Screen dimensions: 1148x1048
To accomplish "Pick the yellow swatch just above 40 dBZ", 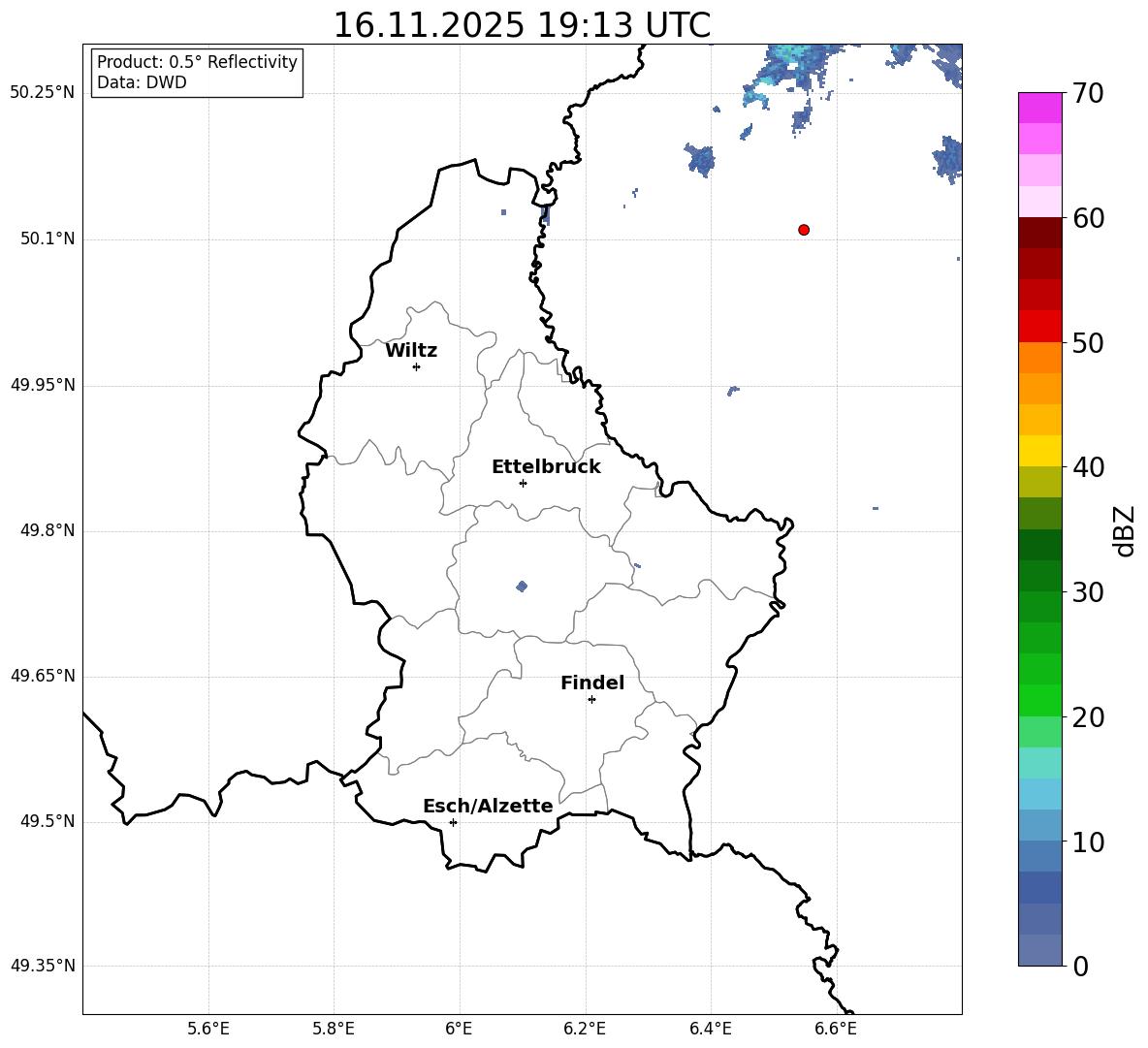I will click(1040, 451).
